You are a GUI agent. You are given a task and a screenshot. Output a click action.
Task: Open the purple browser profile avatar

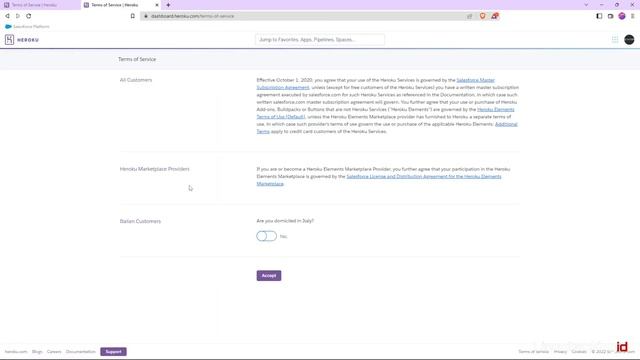point(622,16)
